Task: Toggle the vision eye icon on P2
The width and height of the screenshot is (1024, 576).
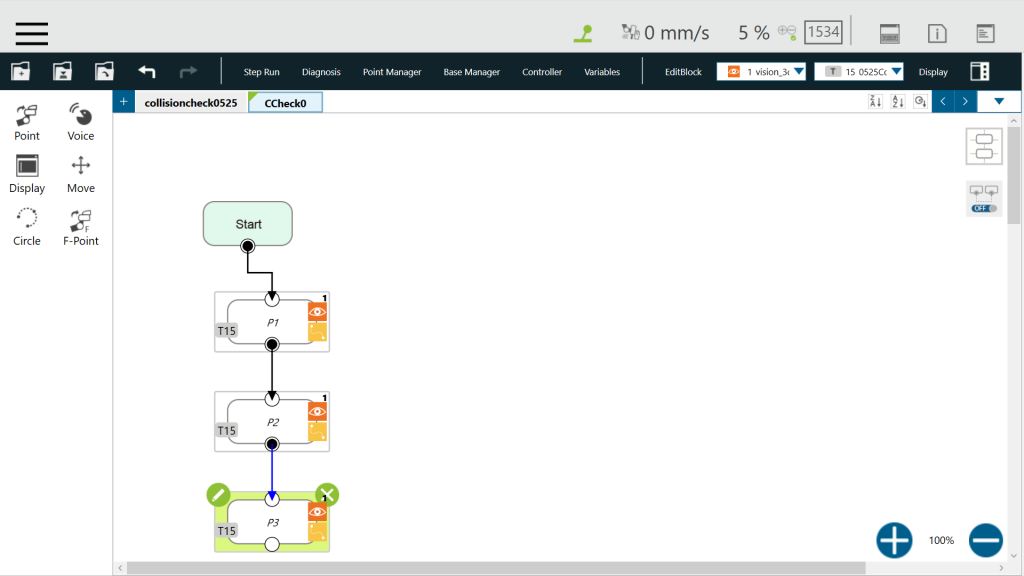Action: click(317, 411)
